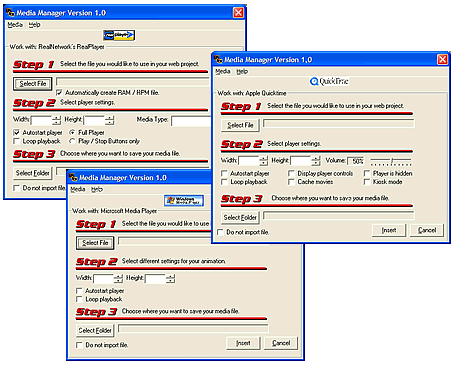Image resolution: width=457 pixels, height=367 pixels.
Task: Click Height spinner arrows in RealPlayer window
Action: [110, 120]
